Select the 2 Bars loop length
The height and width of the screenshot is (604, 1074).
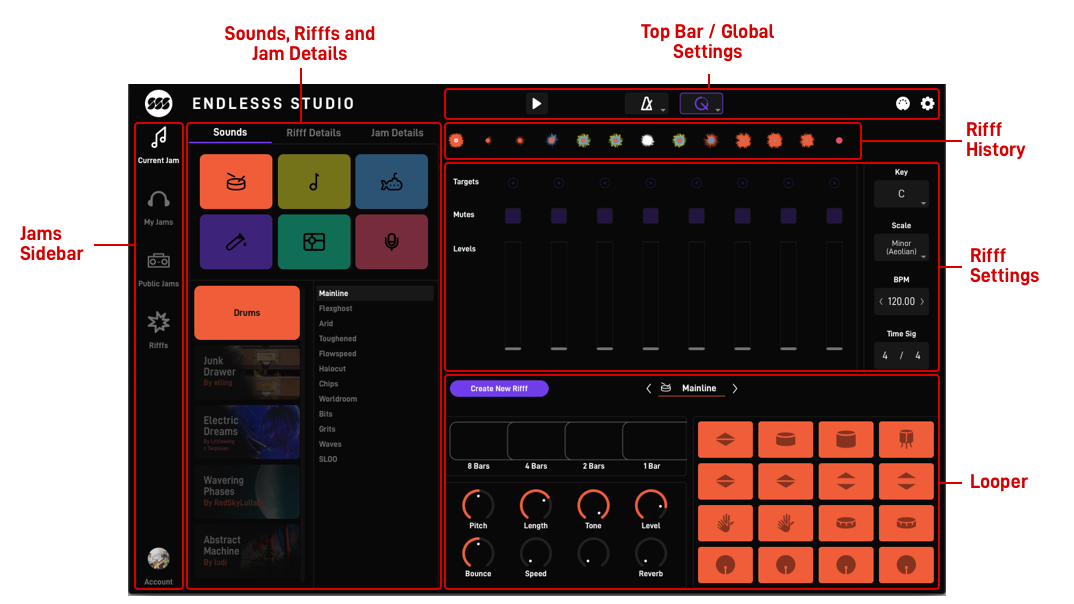click(593, 441)
